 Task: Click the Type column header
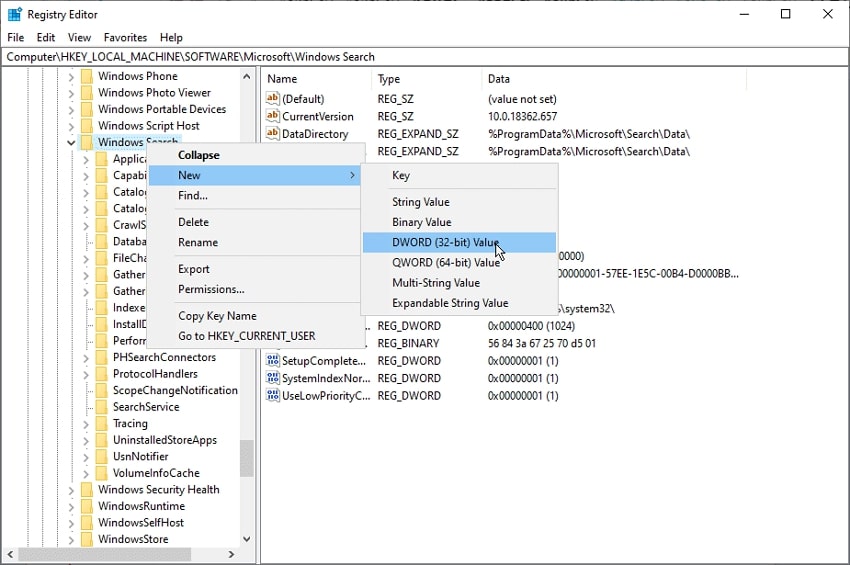(427, 79)
